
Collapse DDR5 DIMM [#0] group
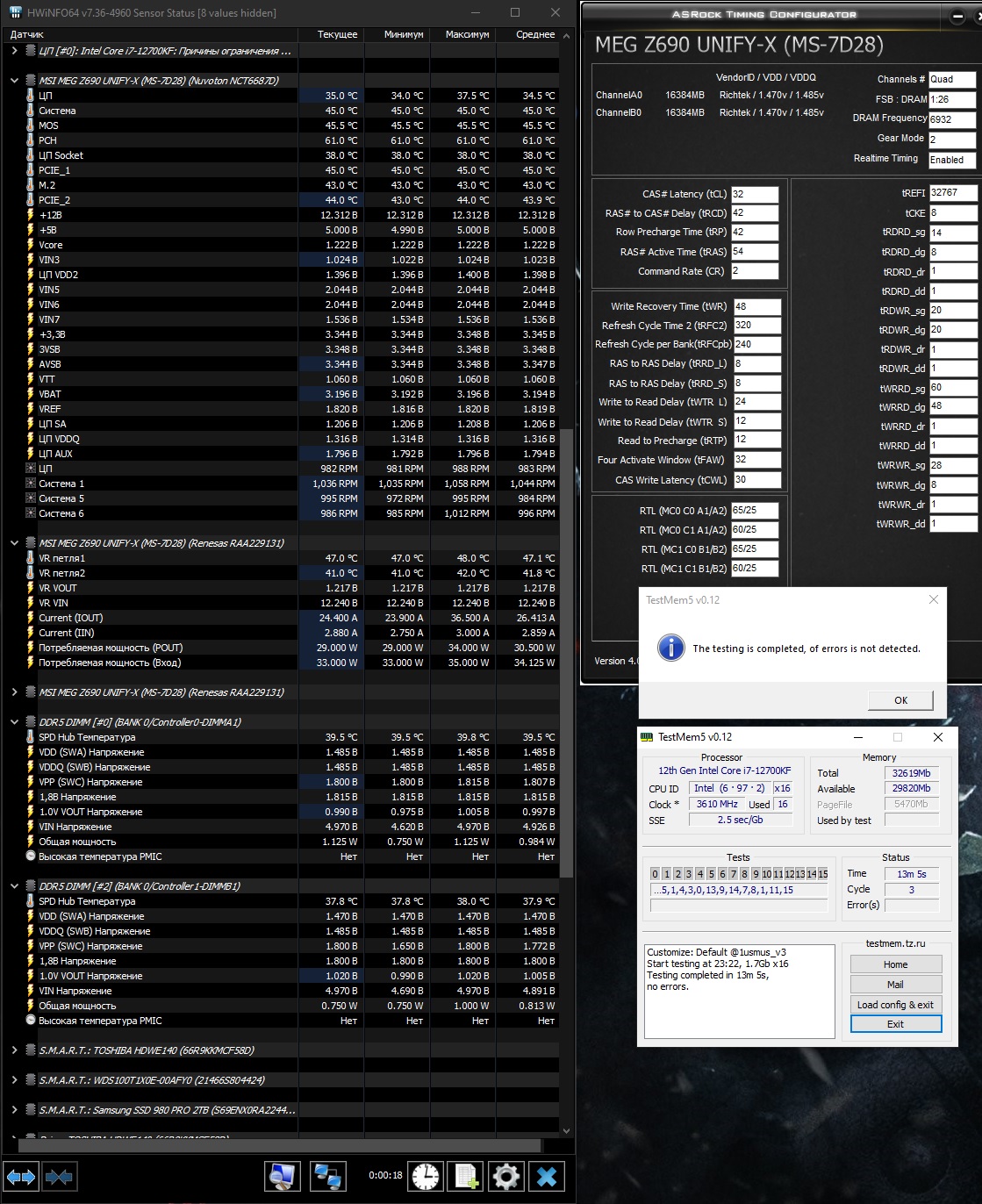(14, 722)
